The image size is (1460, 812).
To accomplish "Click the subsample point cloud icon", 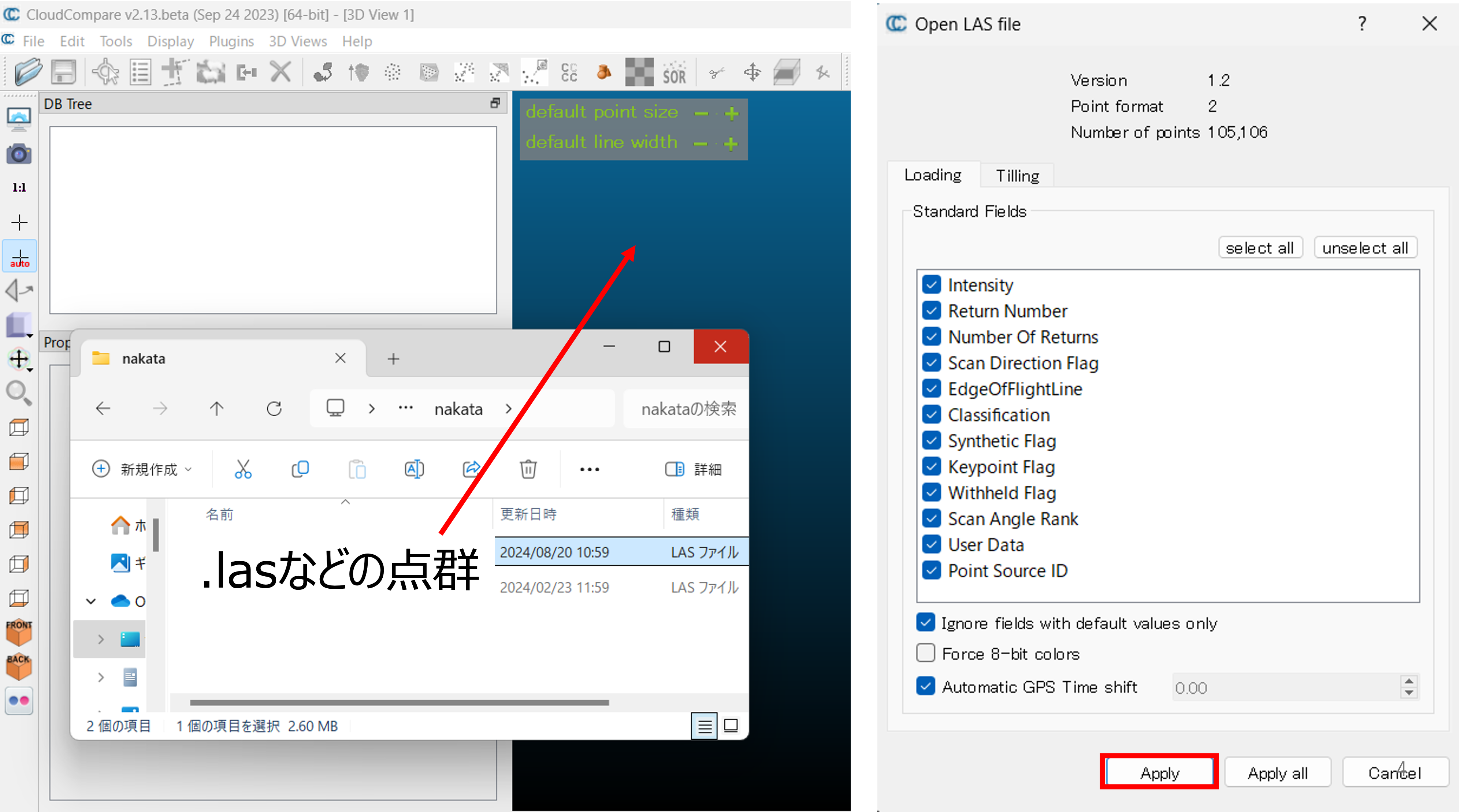I will [392, 72].
